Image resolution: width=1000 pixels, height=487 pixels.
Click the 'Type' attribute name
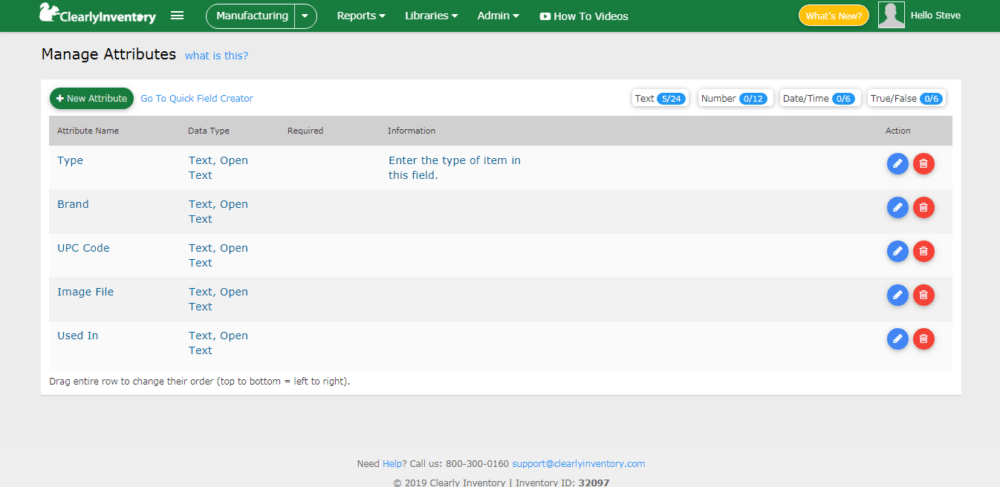click(70, 161)
